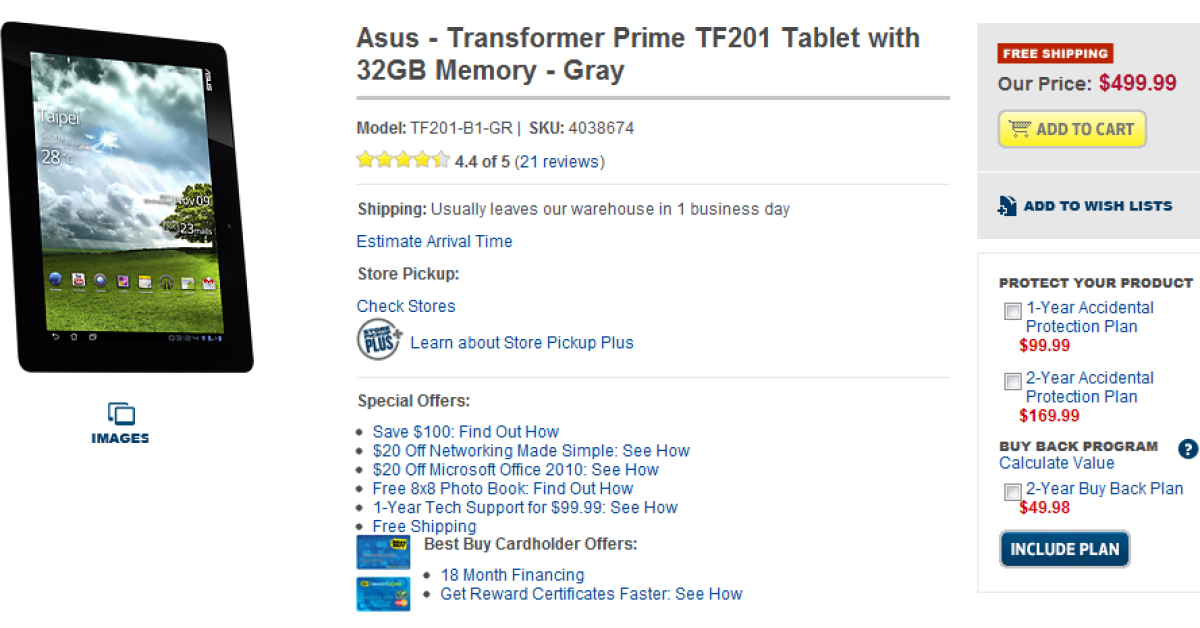Open the Save $100 special offer
This screenshot has height=628, width=1200.
465,432
